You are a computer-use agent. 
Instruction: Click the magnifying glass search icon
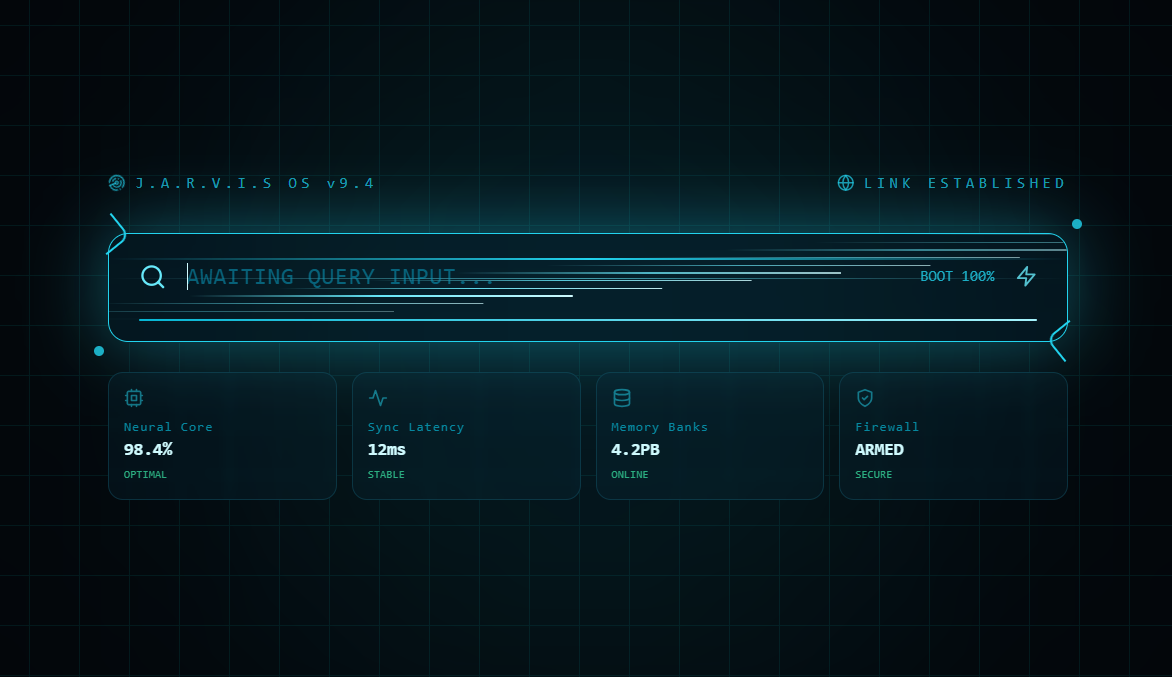click(152, 276)
